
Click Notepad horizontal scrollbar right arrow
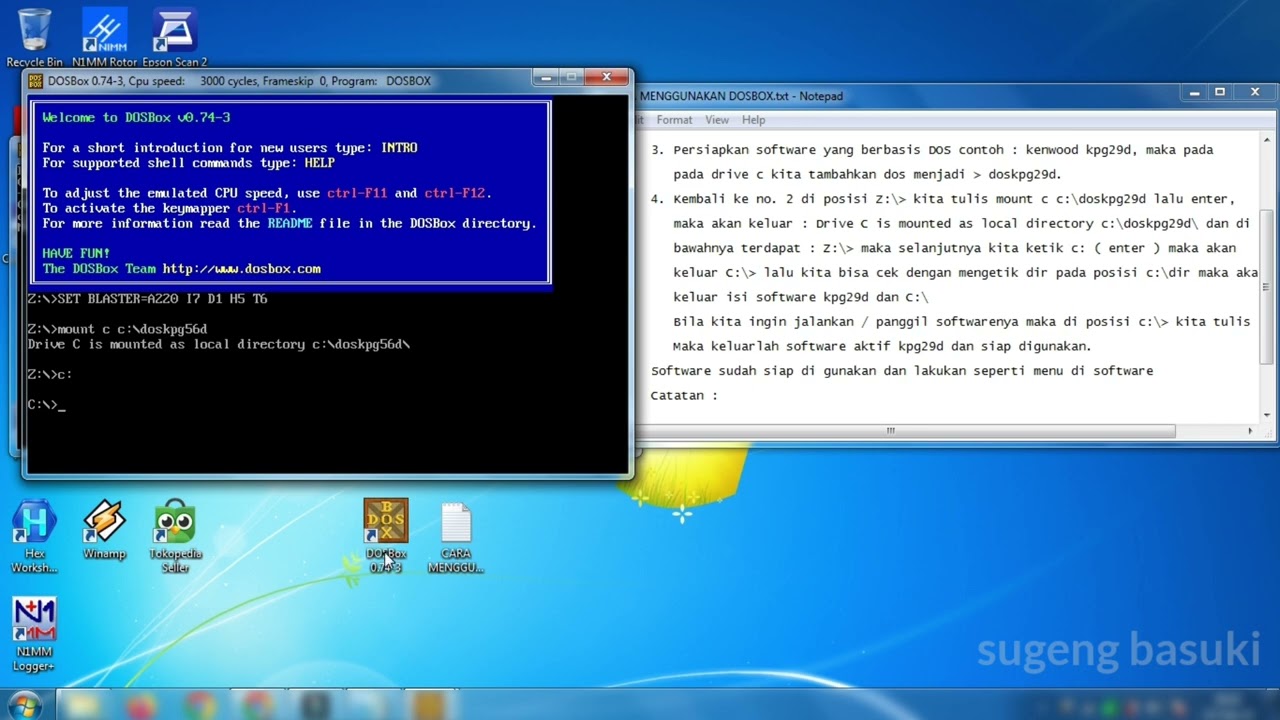coord(1250,431)
